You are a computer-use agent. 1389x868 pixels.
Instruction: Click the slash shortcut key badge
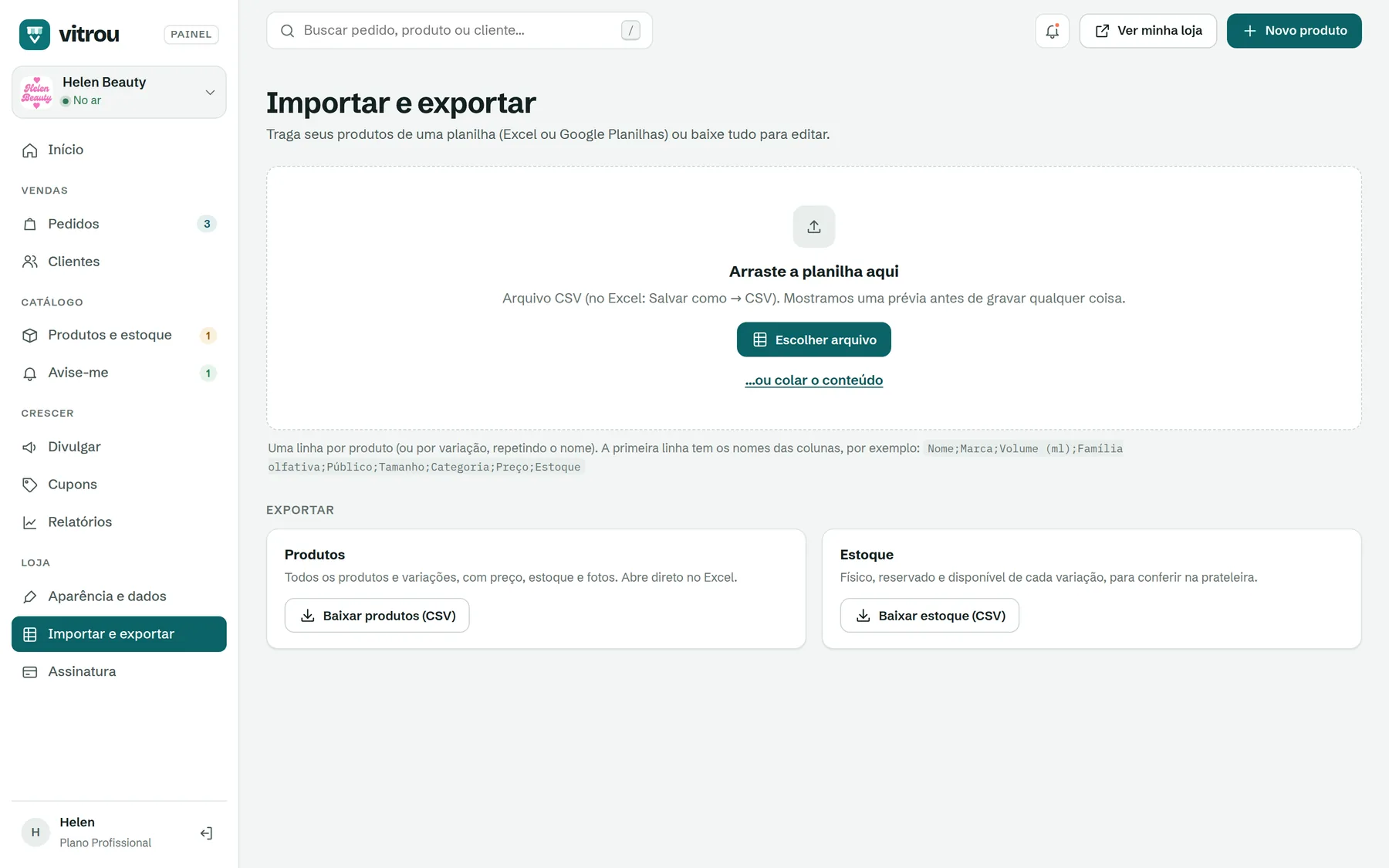point(630,31)
